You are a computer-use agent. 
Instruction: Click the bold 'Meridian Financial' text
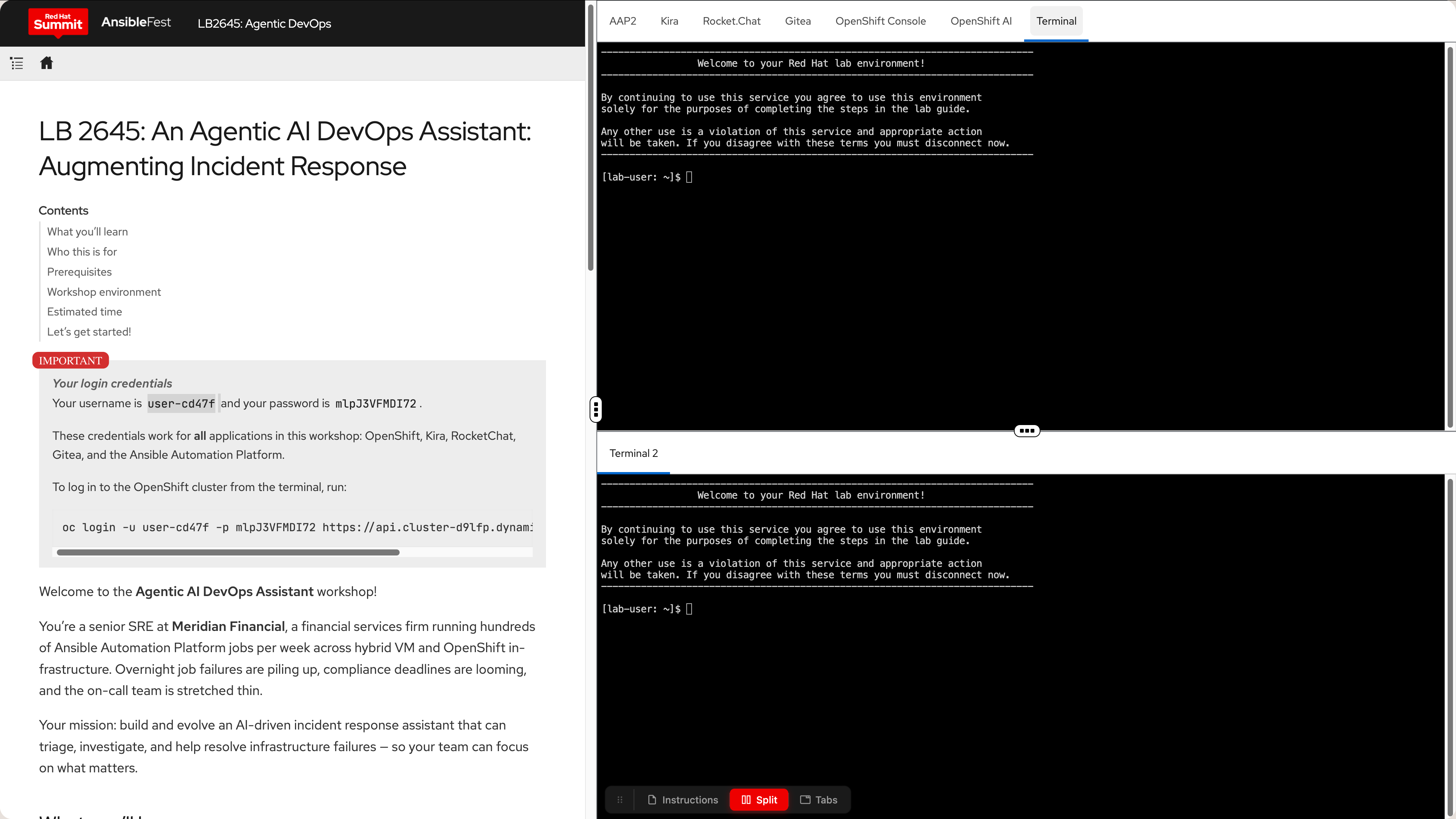[x=228, y=627]
